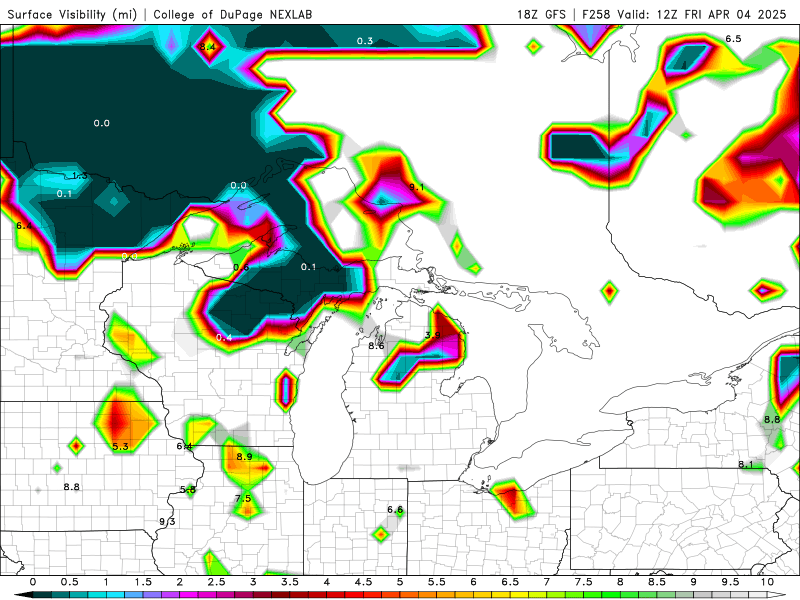
Task: Click the '0' label on the color scale
Action: [33, 582]
